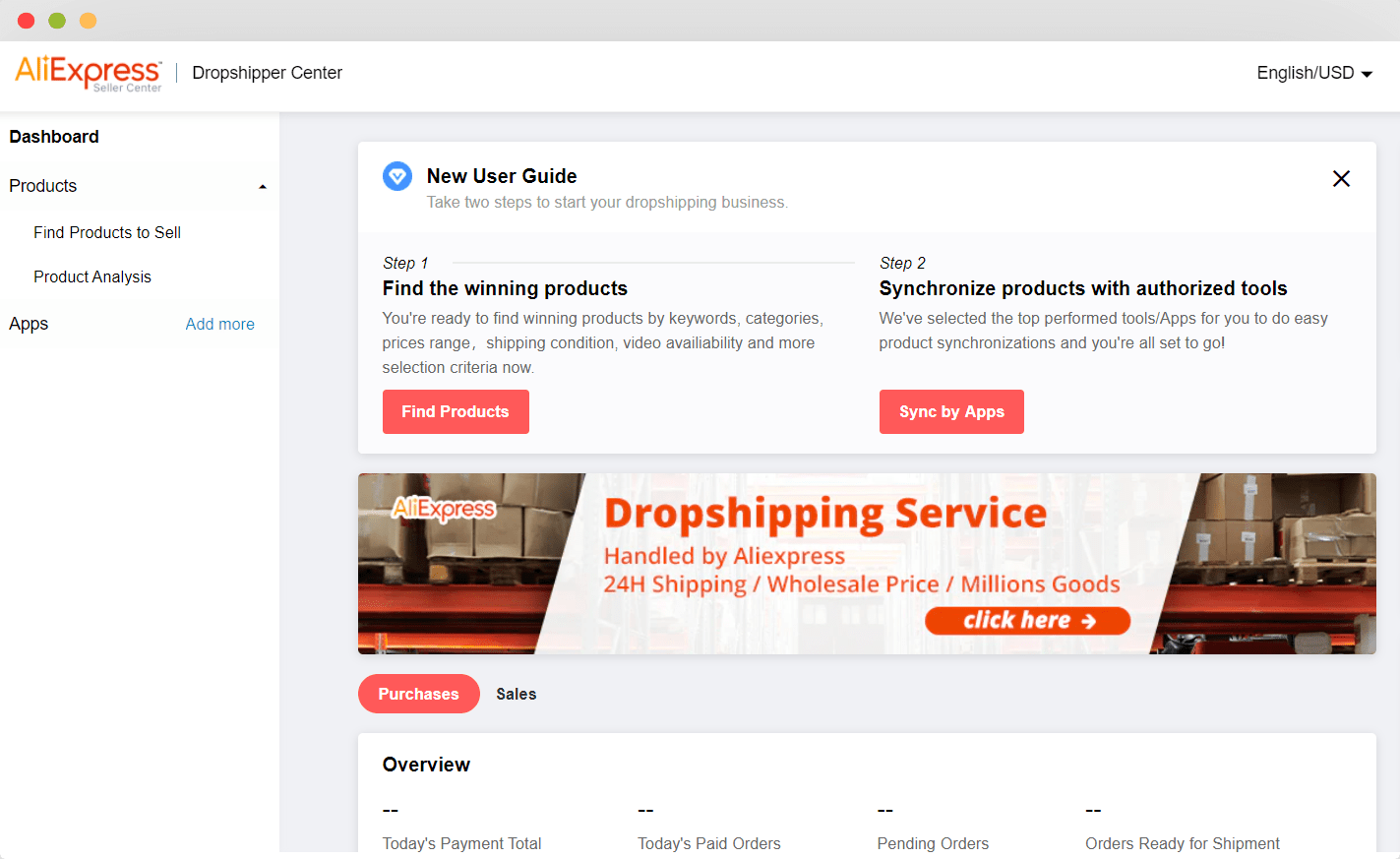This screenshot has width=1400, height=859.
Task: Click Orders Ready for Shipment label
Action: [x=1183, y=843]
